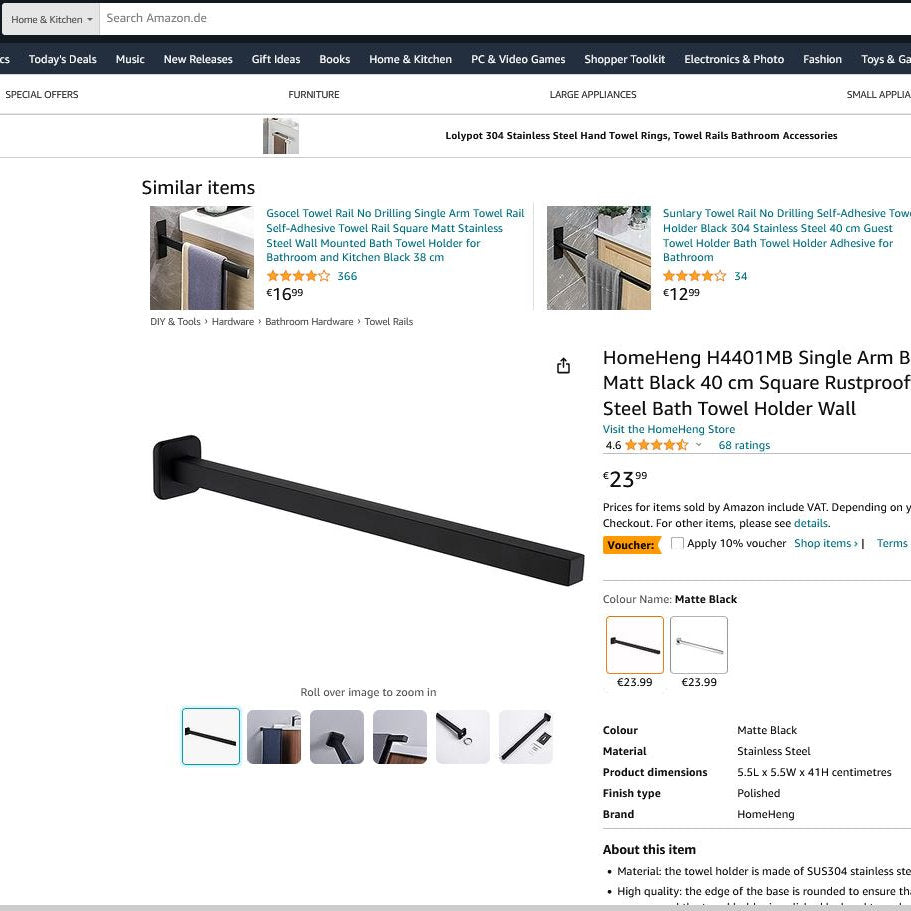Screen dimensions: 911x911
Task: Open the Lolypot towel ring banner image
Action: (281, 136)
